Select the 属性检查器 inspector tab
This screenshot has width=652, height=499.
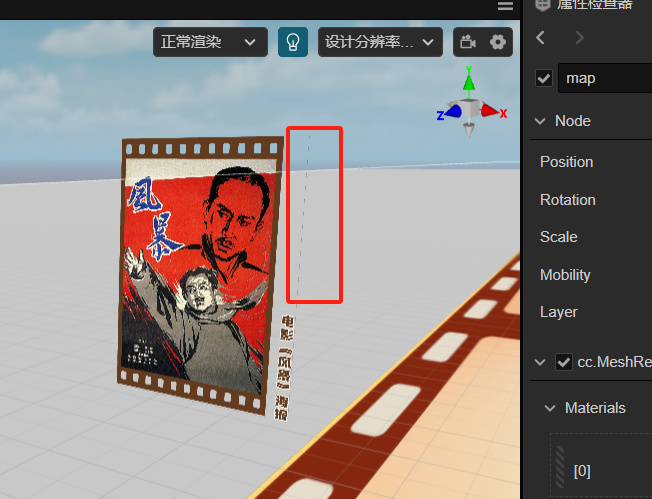coord(595,5)
